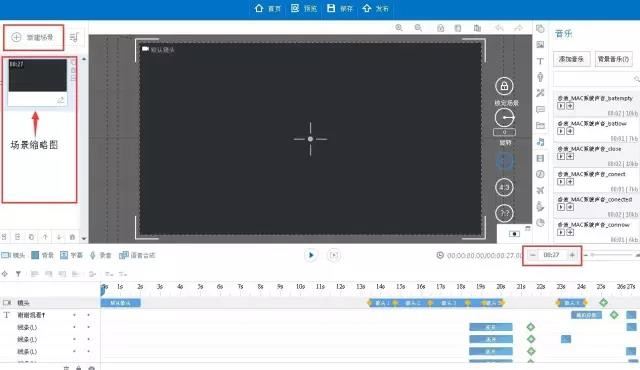Select the Camera tab above timeline
The width and height of the screenshot is (640, 370).
13,255
